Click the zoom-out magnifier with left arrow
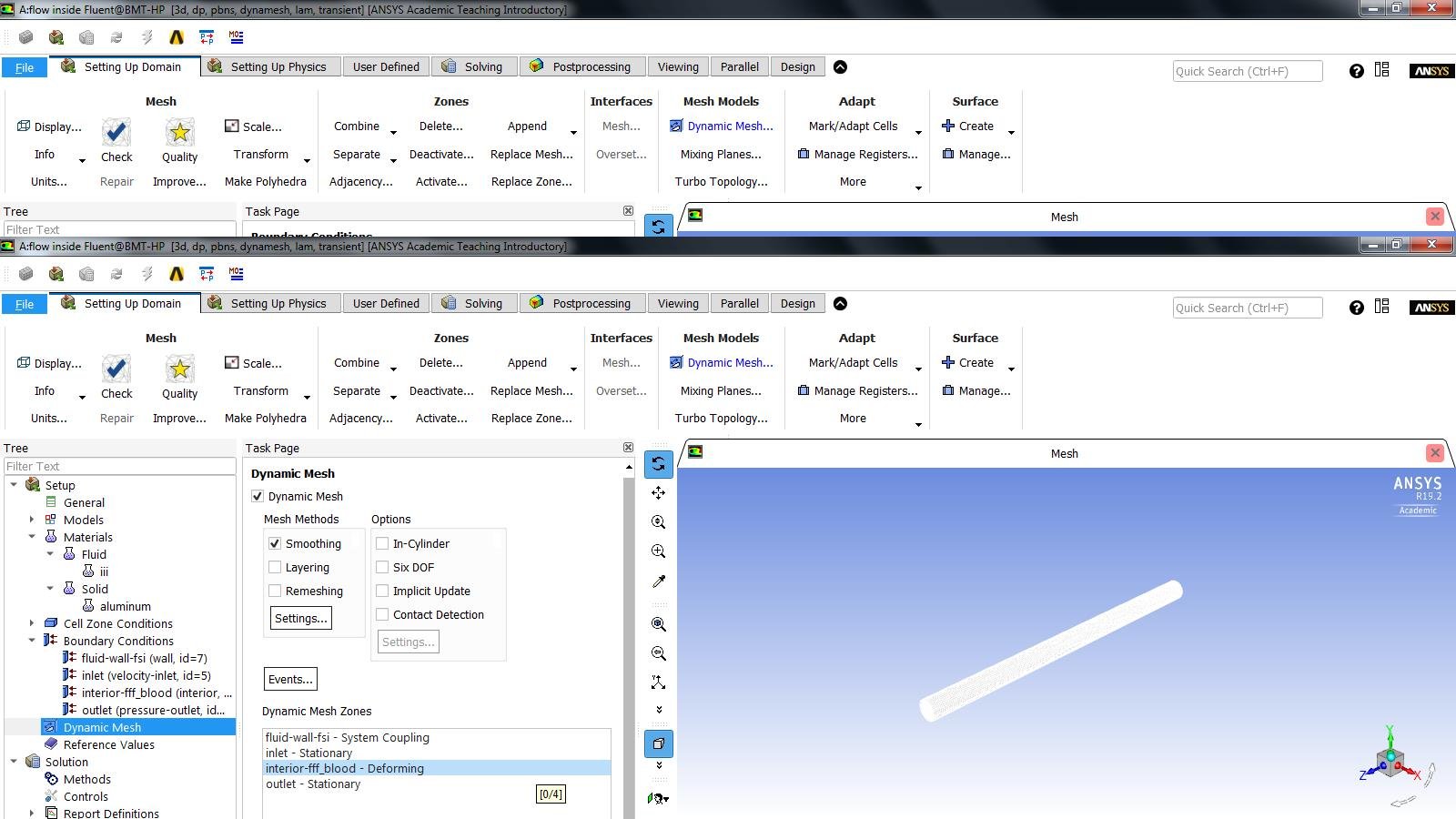 pos(658,653)
